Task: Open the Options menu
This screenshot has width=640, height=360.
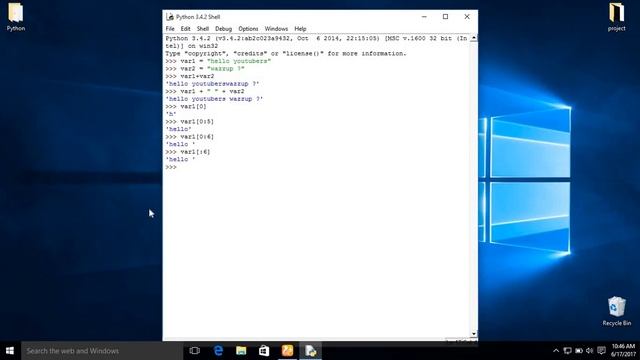Action: click(x=248, y=29)
